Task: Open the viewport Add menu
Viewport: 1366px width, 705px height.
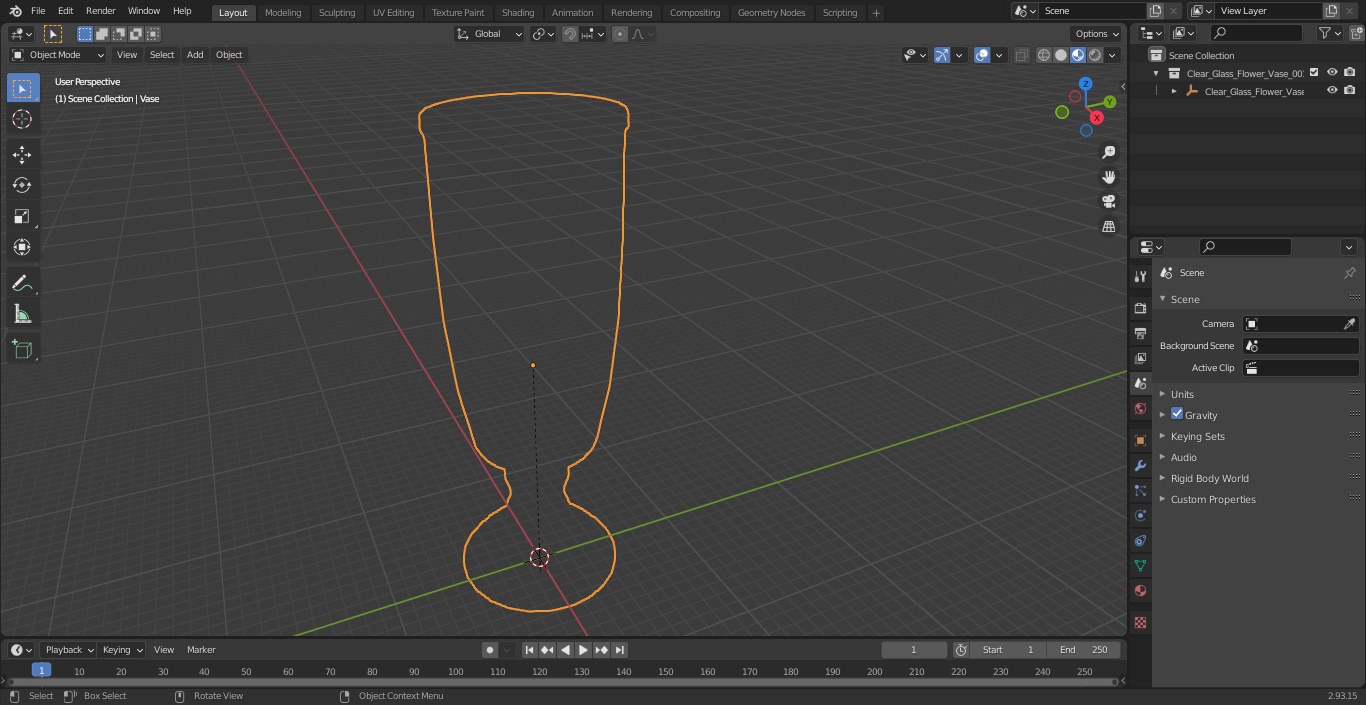Action: (195, 55)
